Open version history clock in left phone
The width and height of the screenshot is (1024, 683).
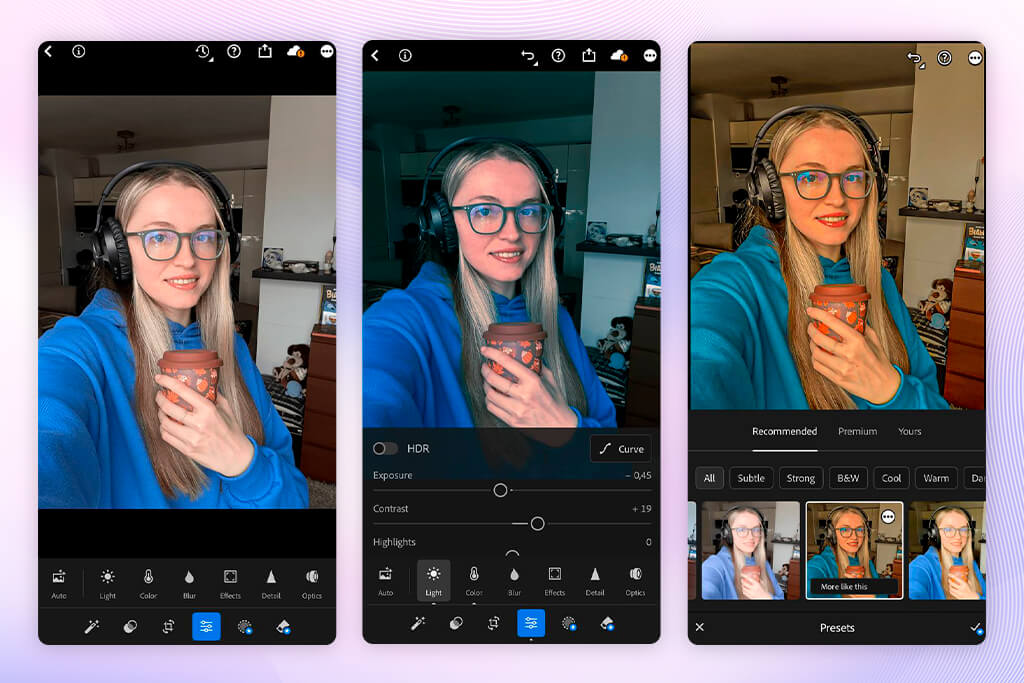(x=203, y=52)
